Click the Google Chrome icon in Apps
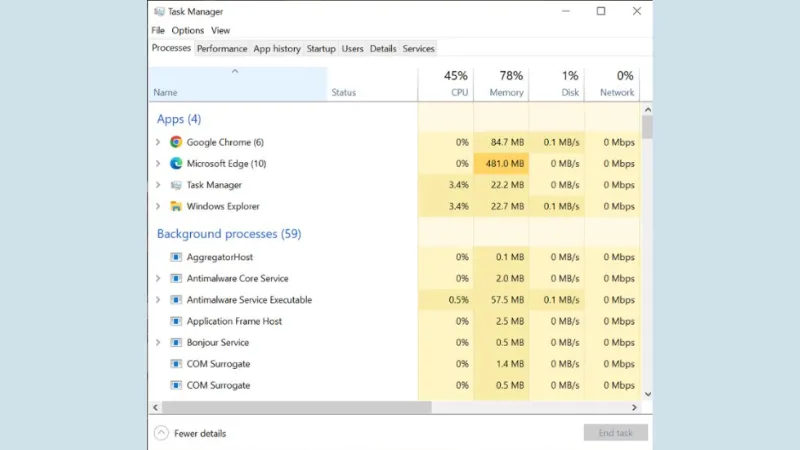The image size is (800, 450). coord(176,142)
